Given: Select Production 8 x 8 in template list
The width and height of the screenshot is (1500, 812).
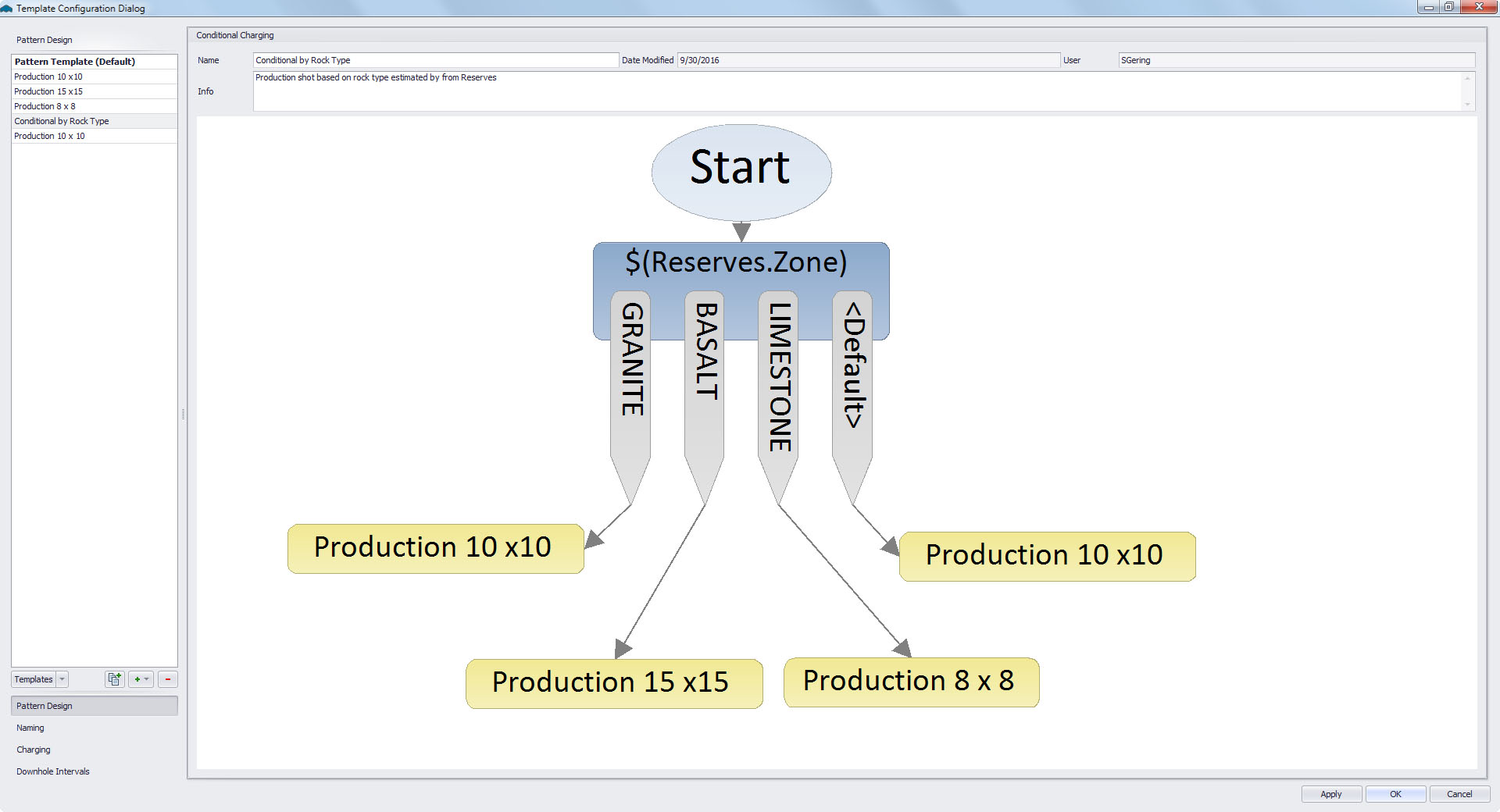Looking at the screenshot, I should pos(45,106).
